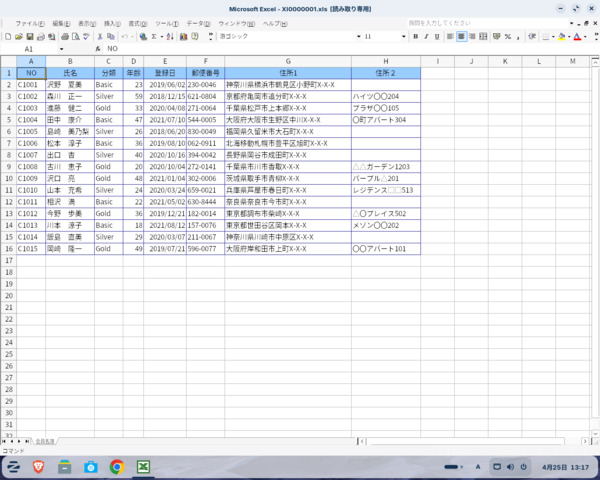This screenshot has height=480, width=600.
Task: Apply the red font color
Action: [x=578, y=37]
